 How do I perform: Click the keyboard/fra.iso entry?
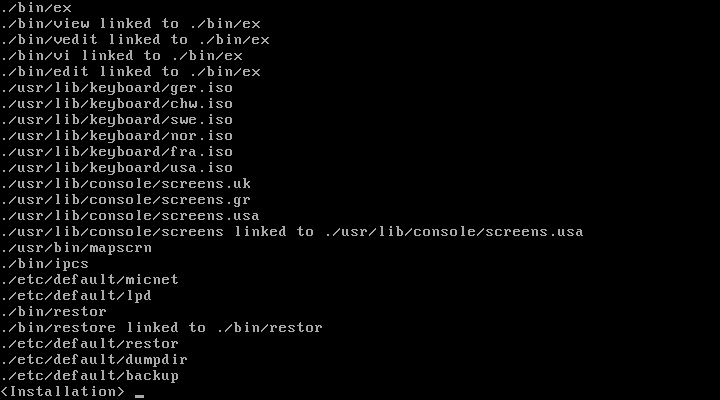117,151
